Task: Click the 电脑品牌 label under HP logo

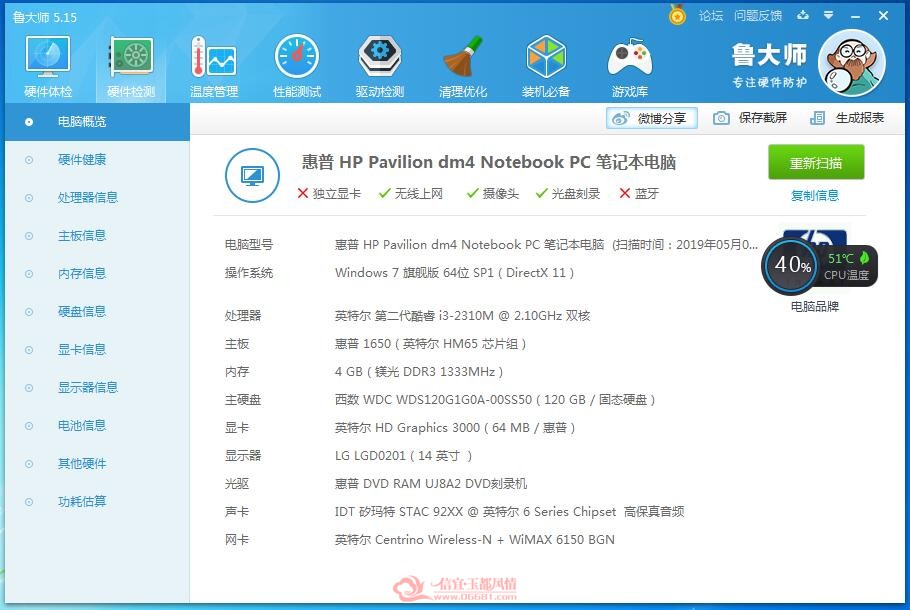Action: click(815, 306)
